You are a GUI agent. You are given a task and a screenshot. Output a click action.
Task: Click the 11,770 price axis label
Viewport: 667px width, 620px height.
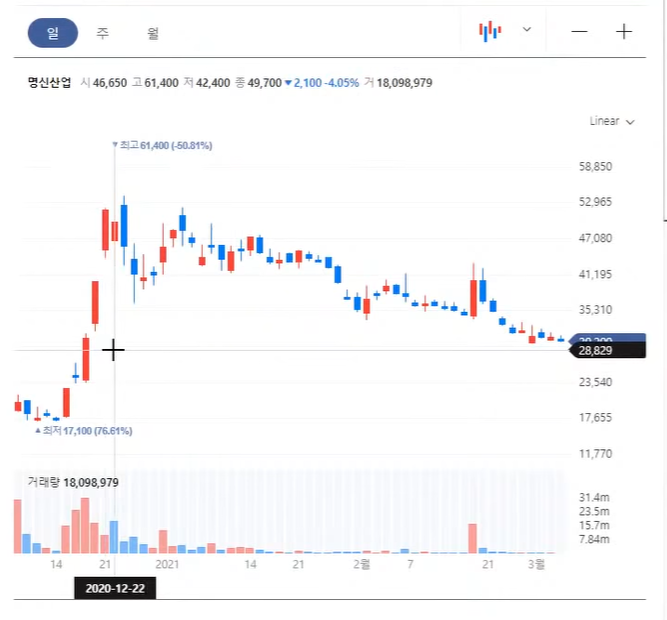tap(595, 454)
